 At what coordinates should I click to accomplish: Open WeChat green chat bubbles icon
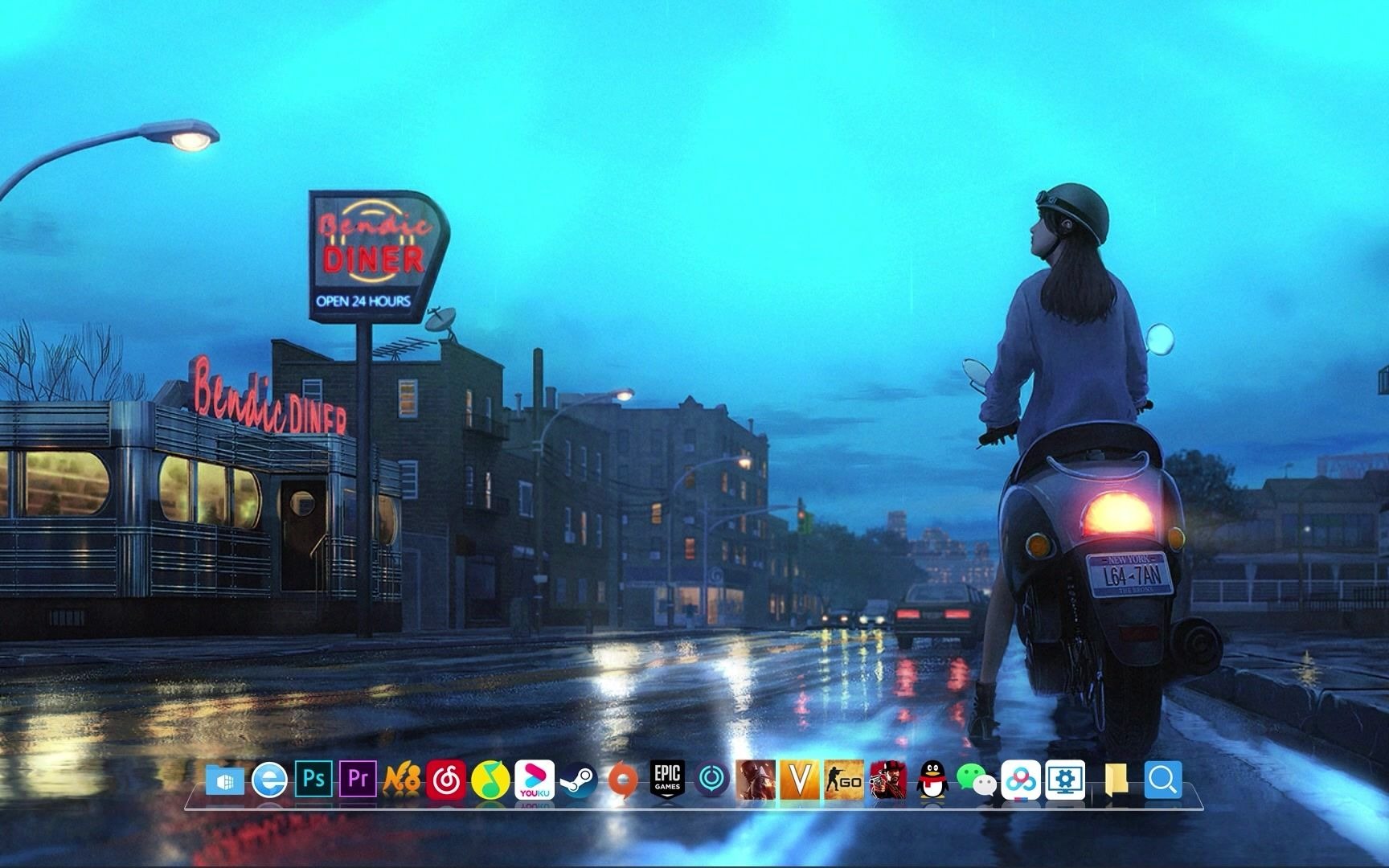coord(977,780)
